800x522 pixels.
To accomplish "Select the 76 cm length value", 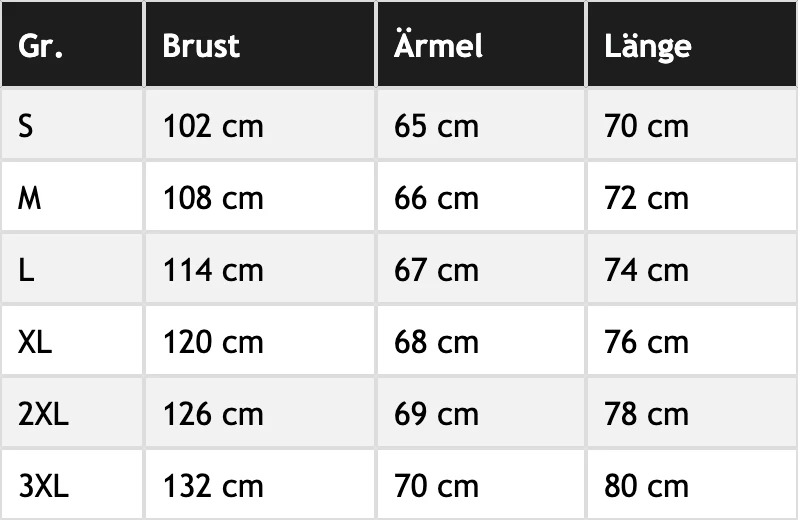I will coord(646,342).
